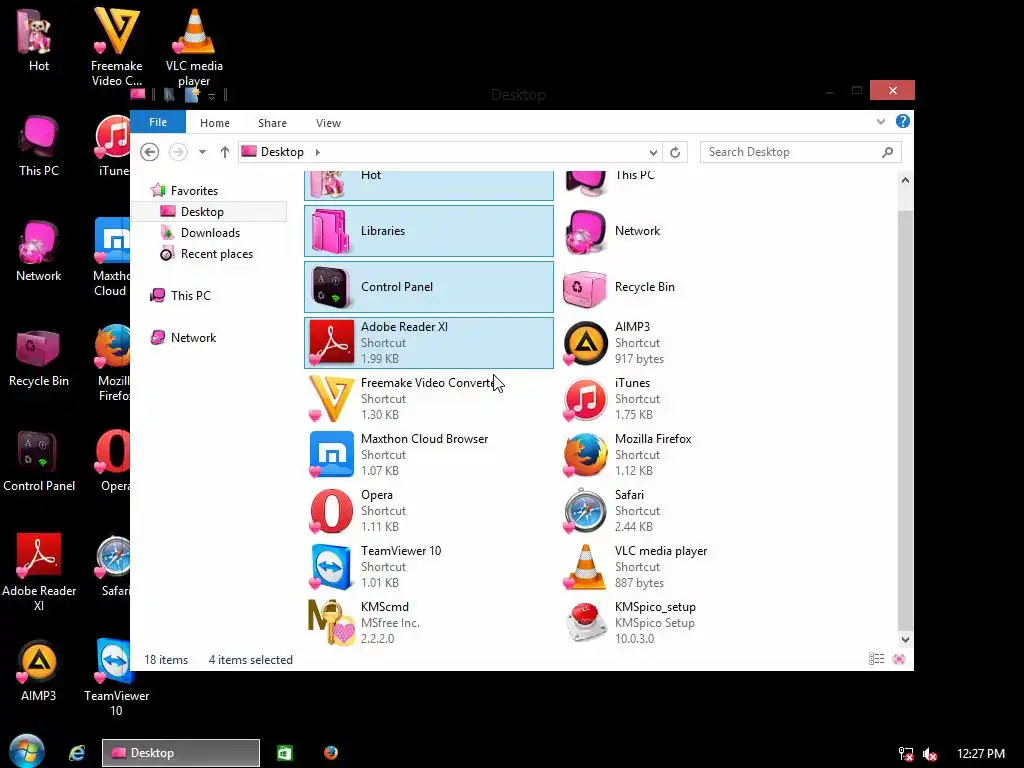
Task: Expand Desktop breadcrumb arrow in address bar
Action: (318, 152)
